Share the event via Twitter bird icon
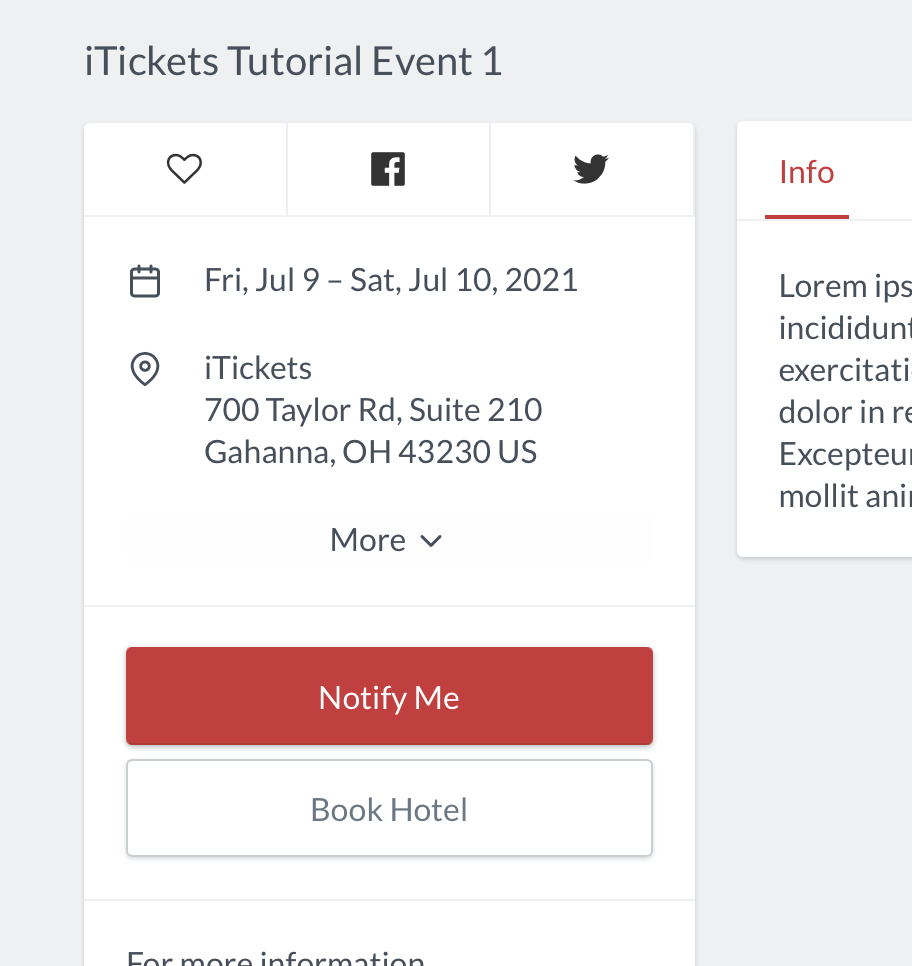The height and width of the screenshot is (966, 912). (591, 169)
